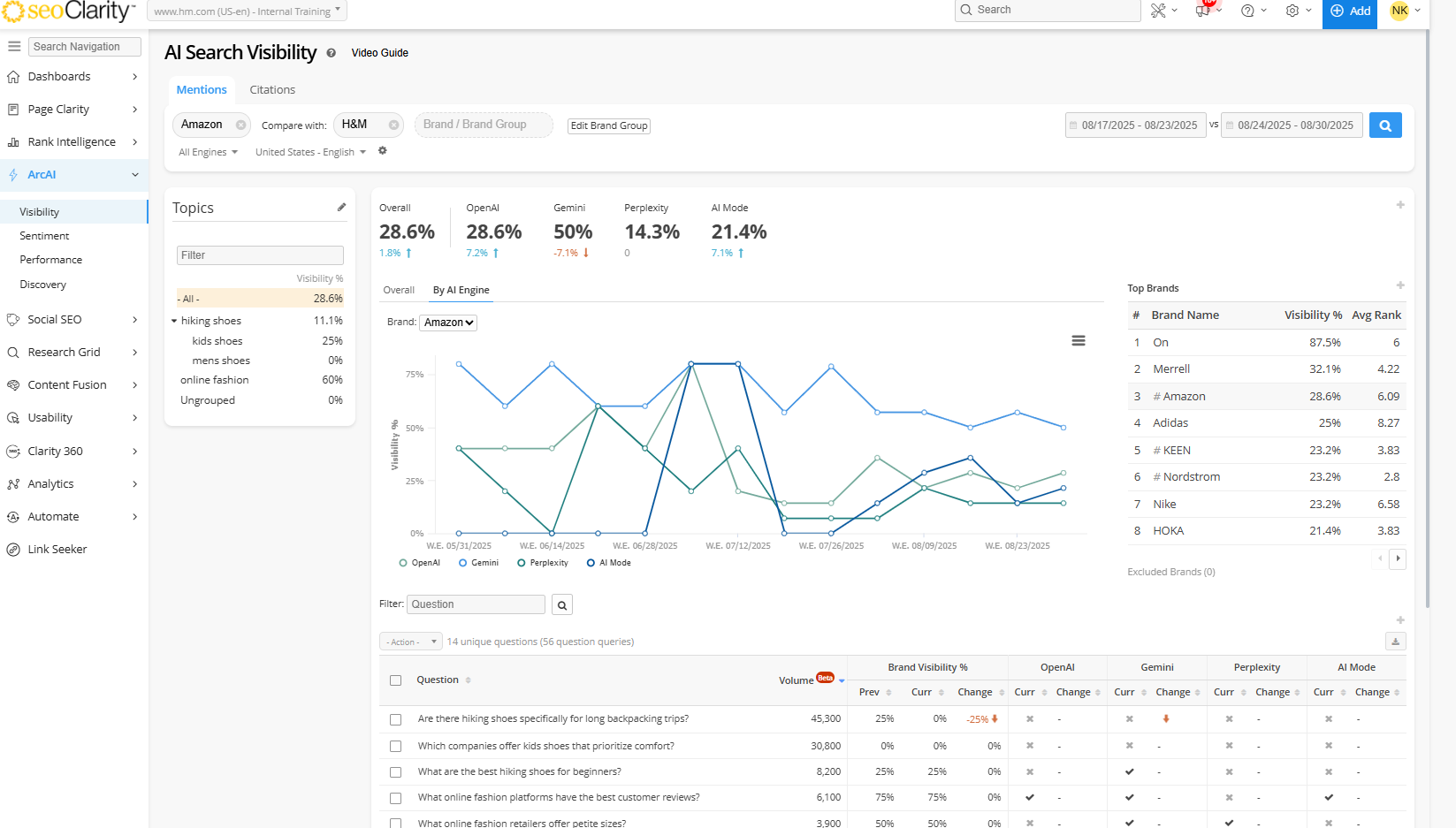Open the chart hamburger menu
Screen dimensions: 1456x828
(x=1078, y=341)
